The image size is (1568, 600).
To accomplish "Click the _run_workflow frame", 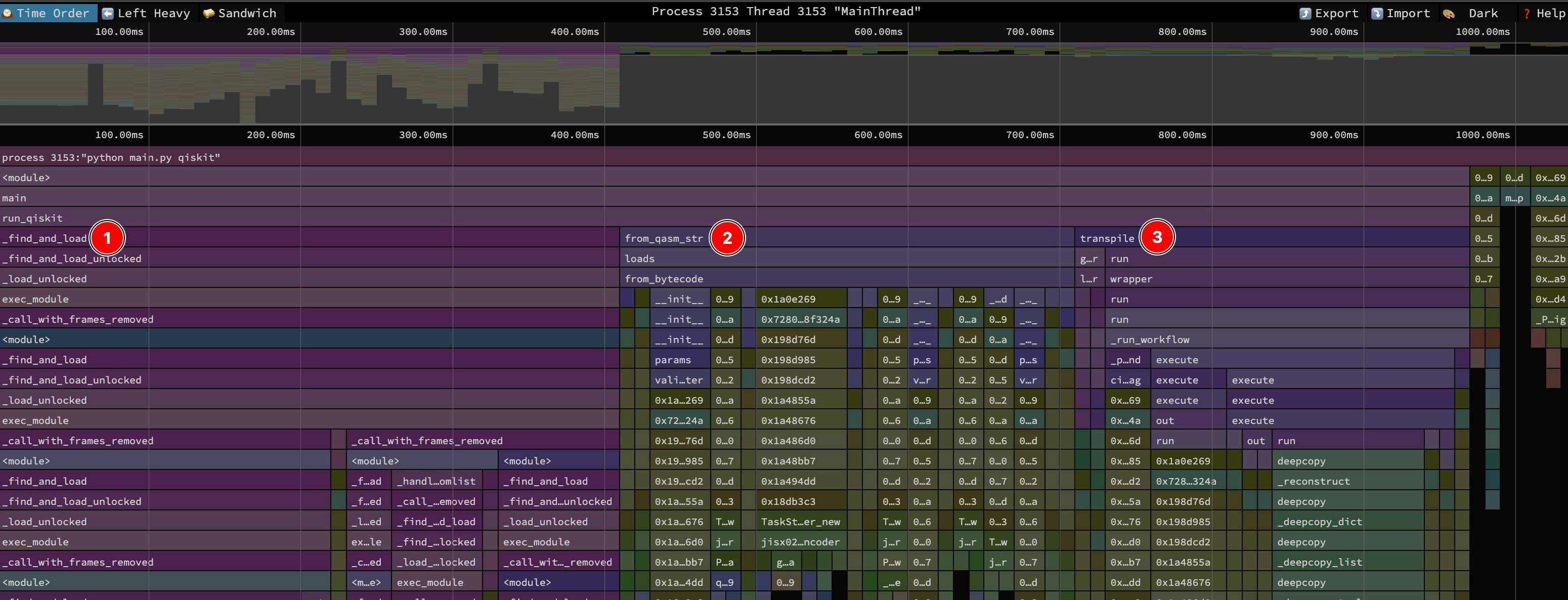I will (1149, 339).
